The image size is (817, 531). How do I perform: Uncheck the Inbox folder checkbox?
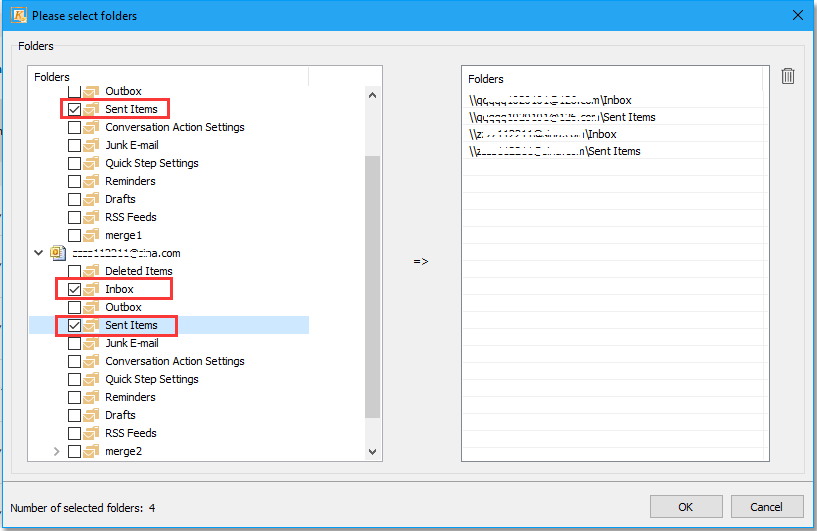[x=74, y=289]
